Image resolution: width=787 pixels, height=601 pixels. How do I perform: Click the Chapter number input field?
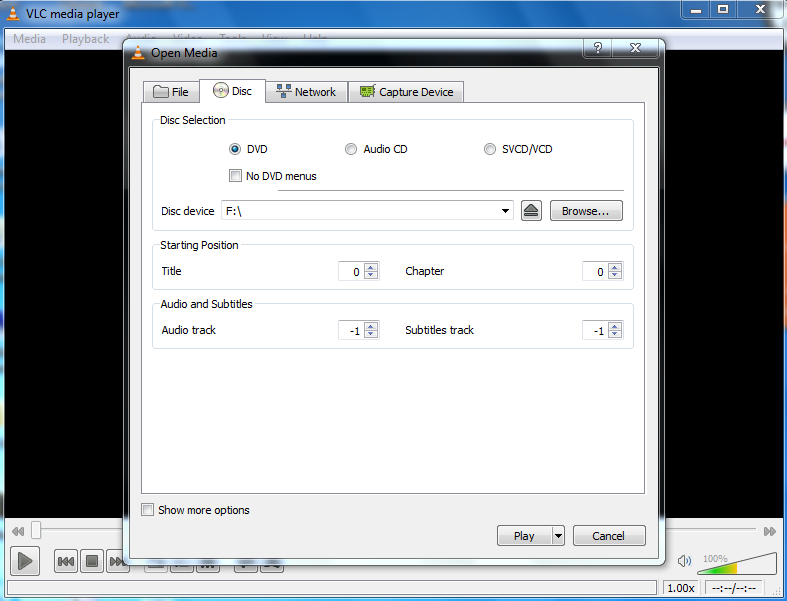click(595, 271)
